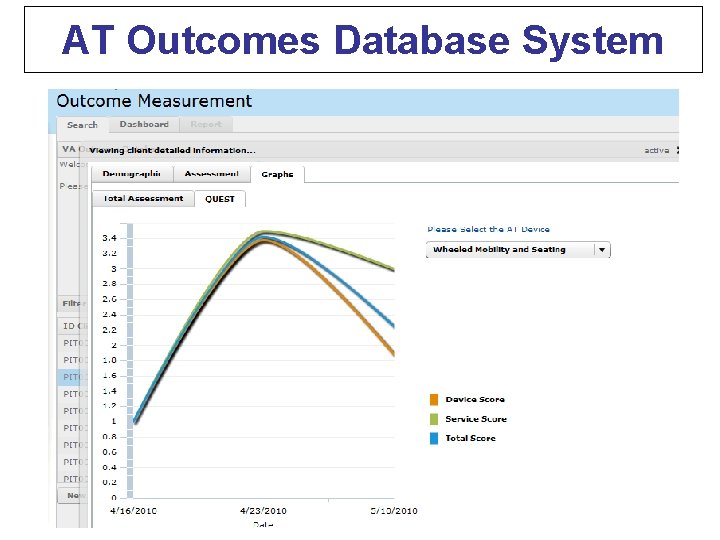Open the Dashboard tab
The width and height of the screenshot is (720, 540).
pos(144,124)
